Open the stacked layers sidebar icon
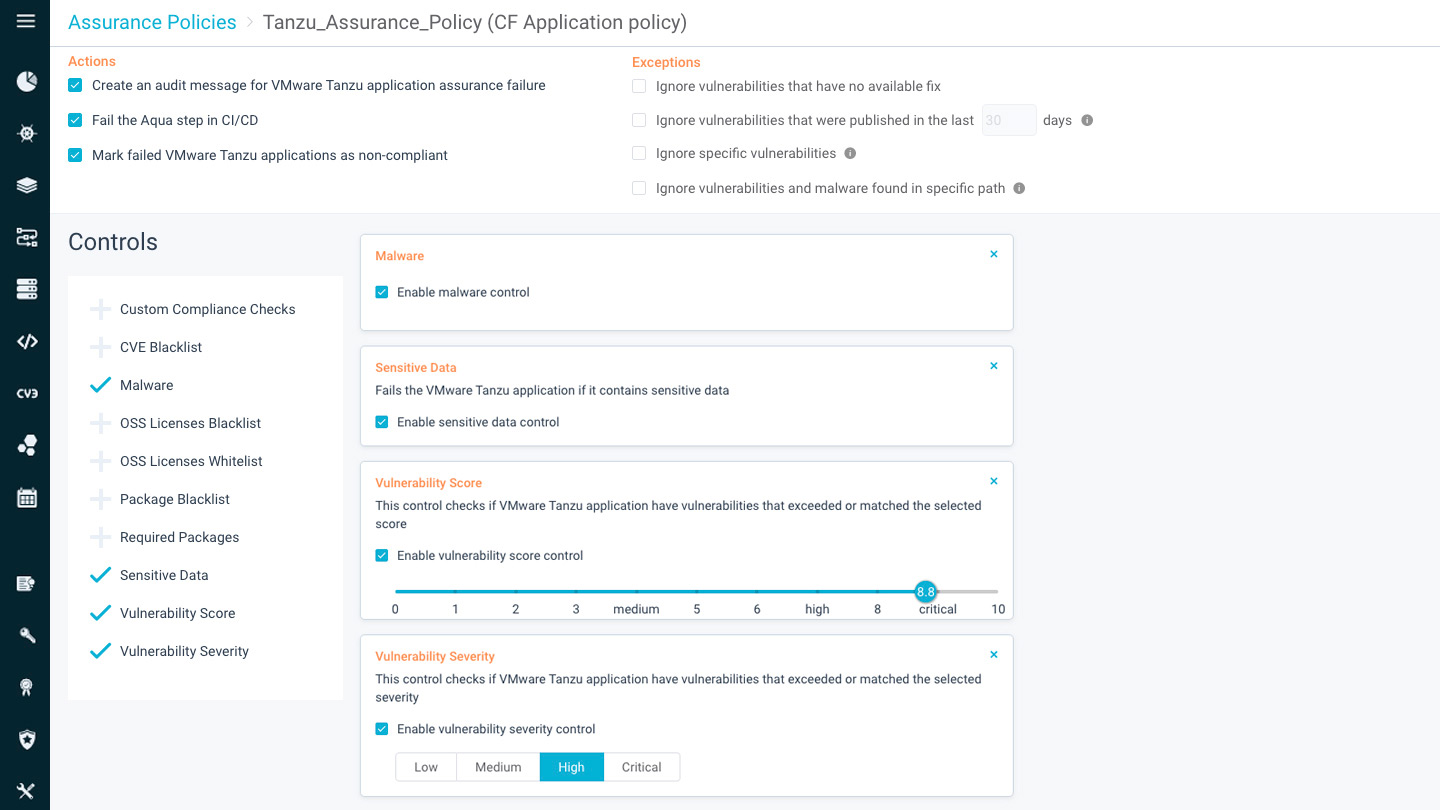1440x810 pixels. point(27,185)
